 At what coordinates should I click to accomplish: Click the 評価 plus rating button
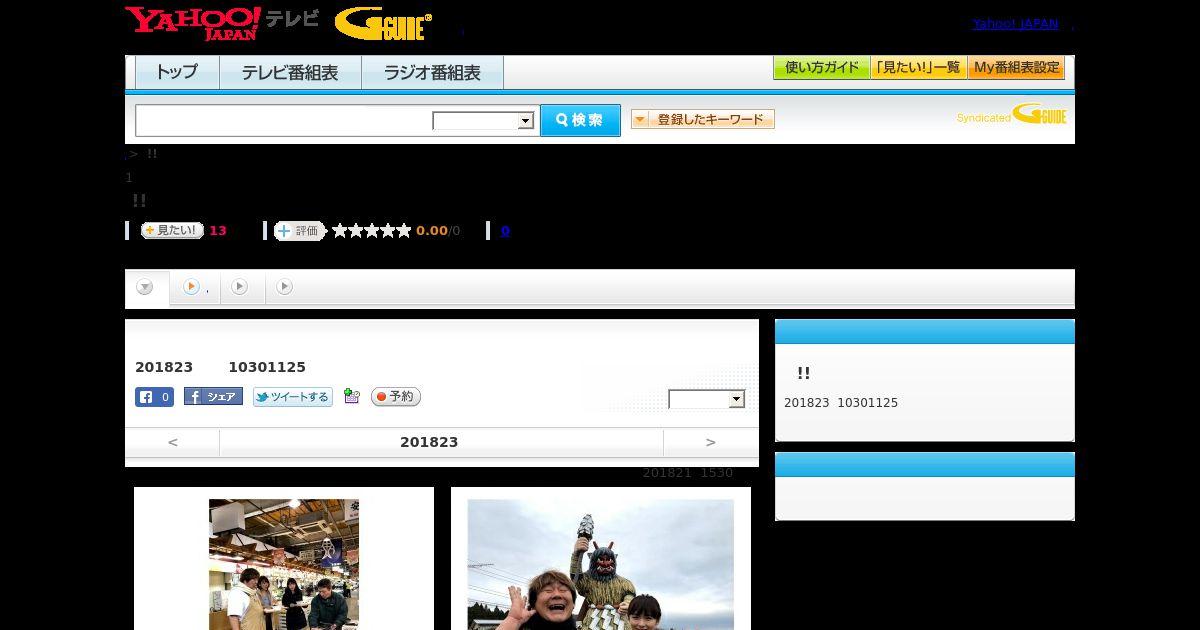click(300, 231)
